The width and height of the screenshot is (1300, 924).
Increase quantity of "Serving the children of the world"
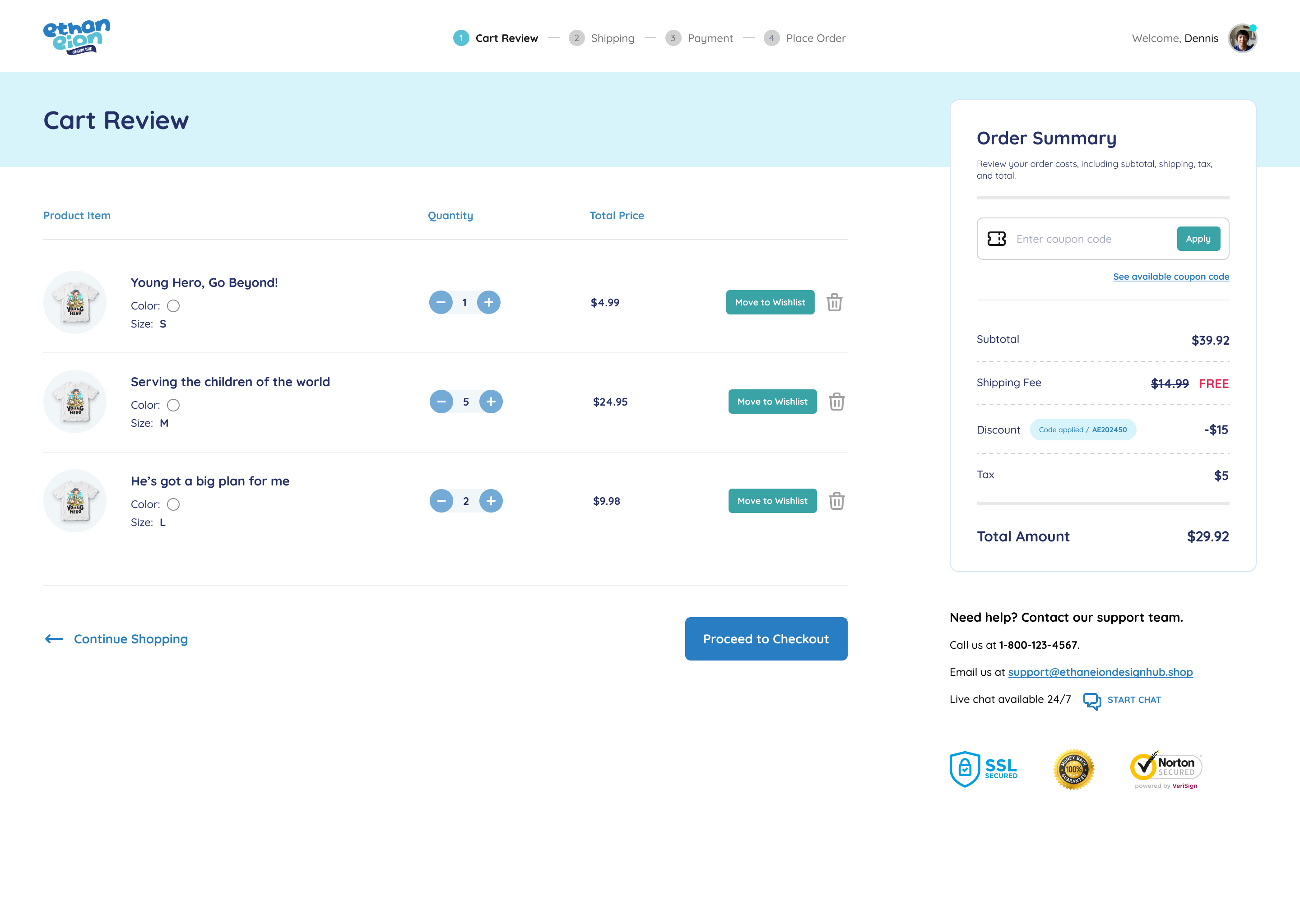pyautogui.click(x=491, y=401)
